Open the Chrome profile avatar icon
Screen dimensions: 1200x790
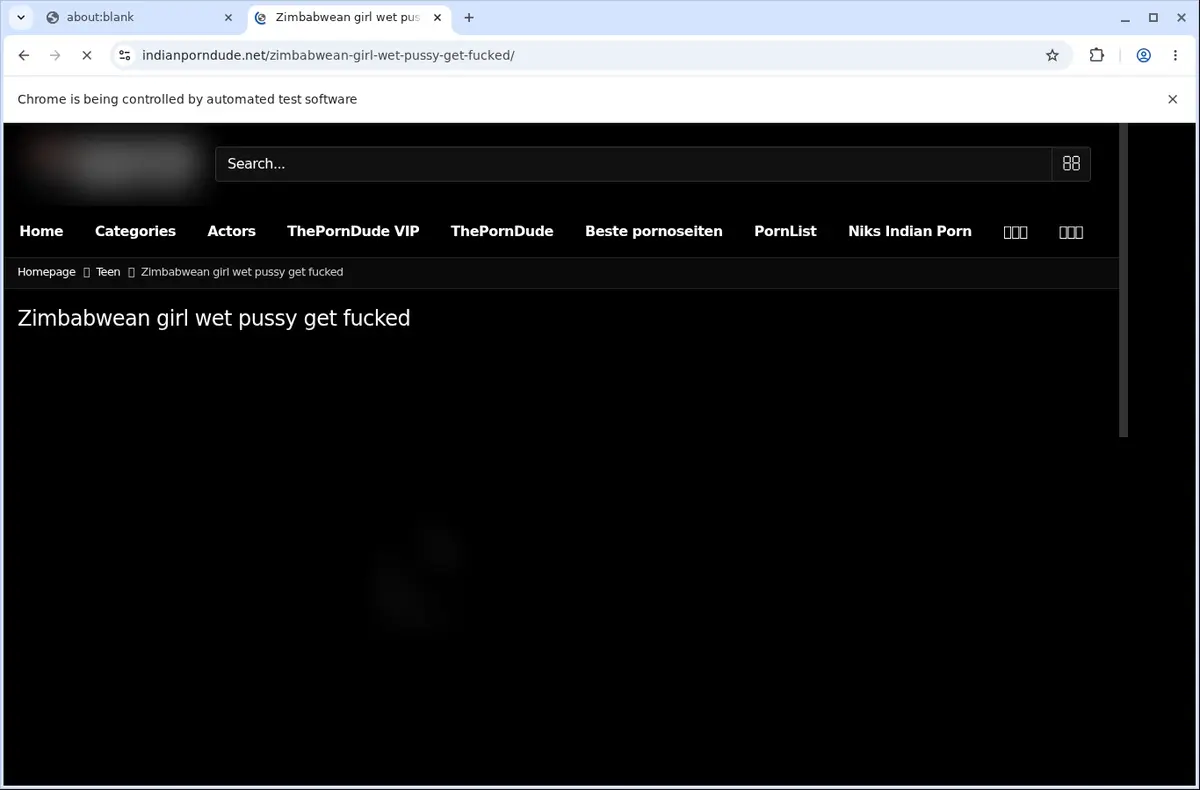pyautogui.click(x=1143, y=55)
